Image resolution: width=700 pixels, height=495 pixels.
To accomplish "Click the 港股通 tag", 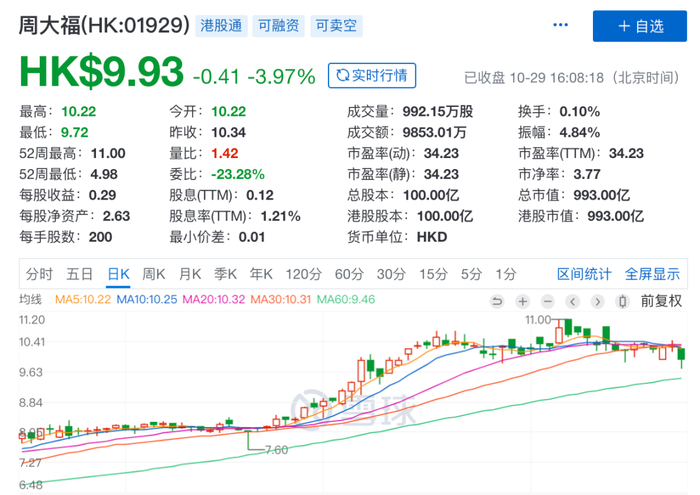I will [x=221, y=26].
